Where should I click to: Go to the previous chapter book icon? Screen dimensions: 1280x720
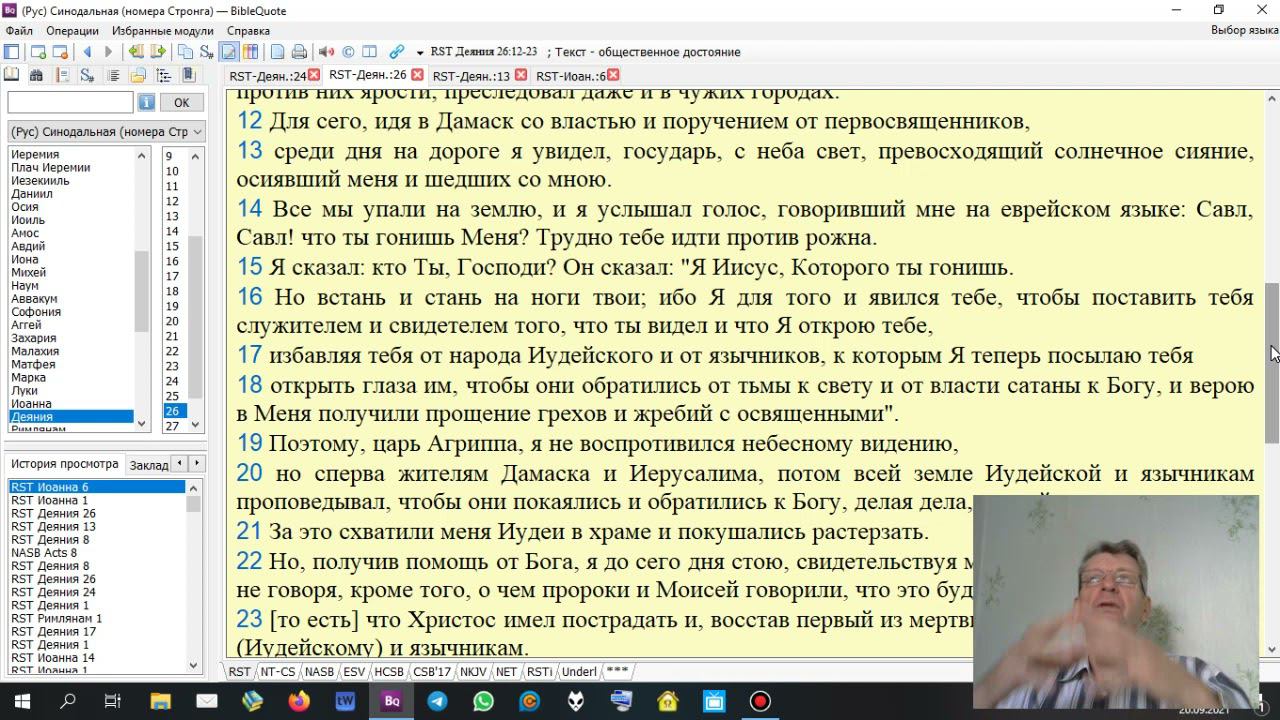[135, 52]
